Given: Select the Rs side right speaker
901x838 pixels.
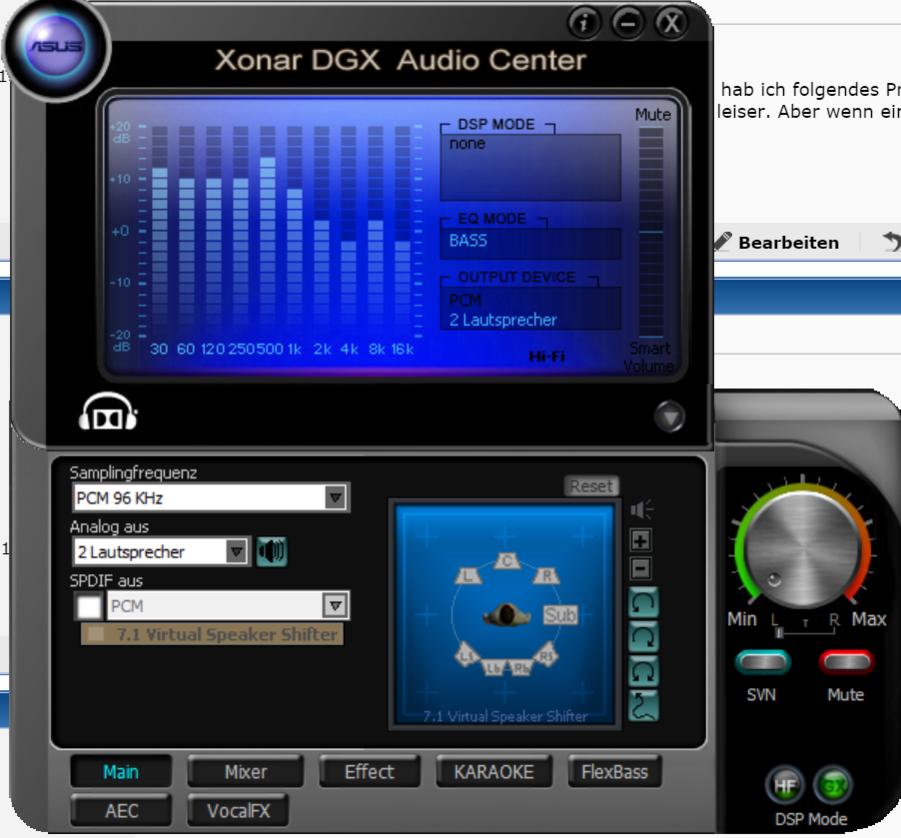Looking at the screenshot, I should [x=546, y=655].
